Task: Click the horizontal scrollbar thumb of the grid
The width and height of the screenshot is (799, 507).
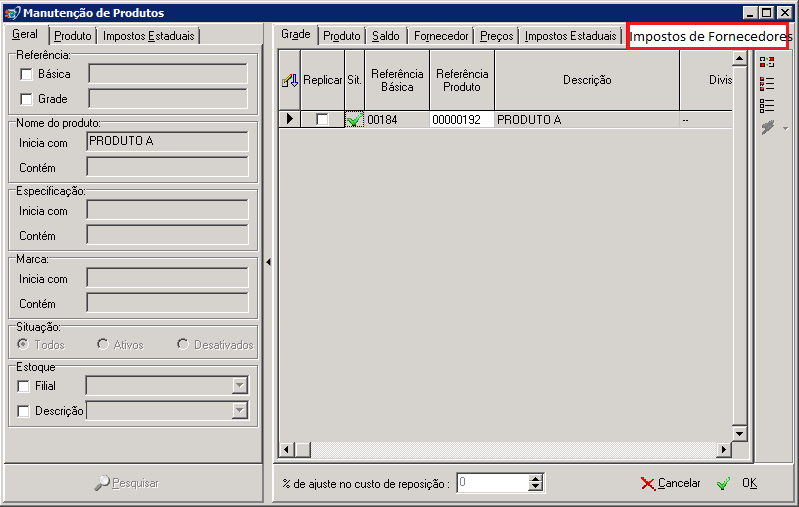Action: click(303, 449)
